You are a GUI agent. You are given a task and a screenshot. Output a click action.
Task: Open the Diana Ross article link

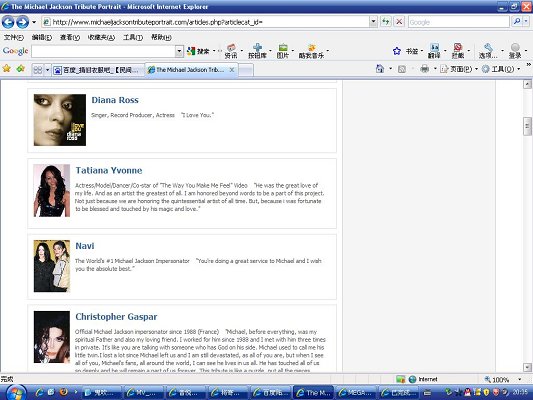[x=115, y=100]
